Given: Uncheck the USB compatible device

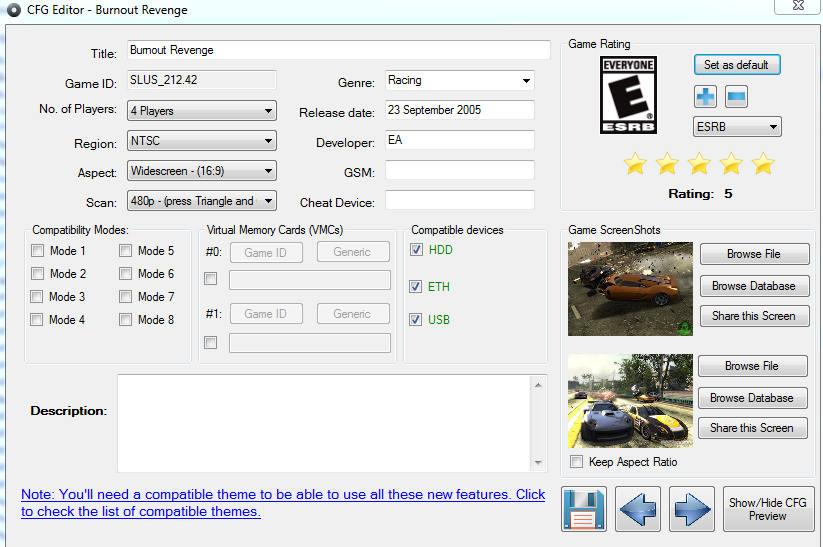Looking at the screenshot, I should click(416, 319).
